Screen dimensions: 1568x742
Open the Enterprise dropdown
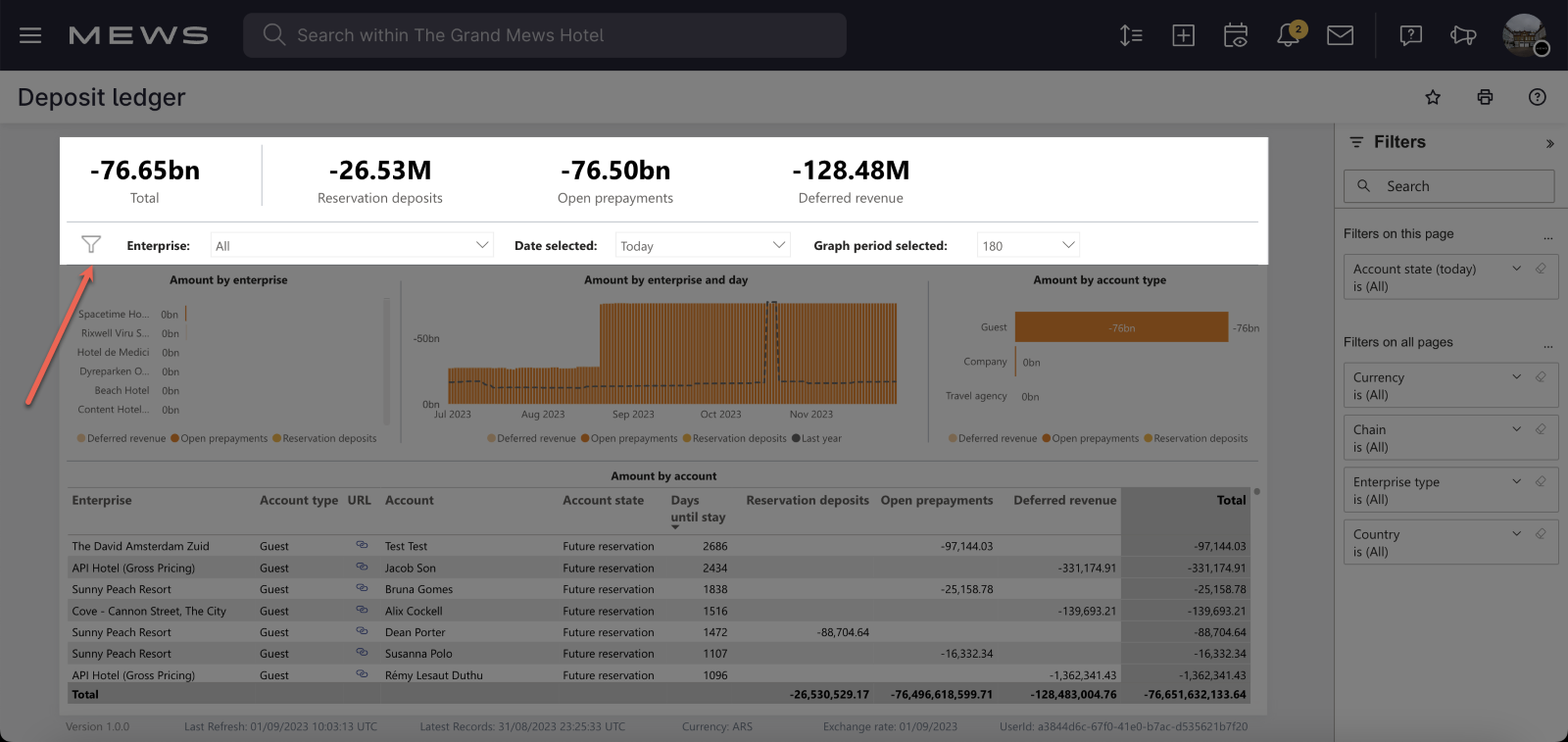point(352,245)
